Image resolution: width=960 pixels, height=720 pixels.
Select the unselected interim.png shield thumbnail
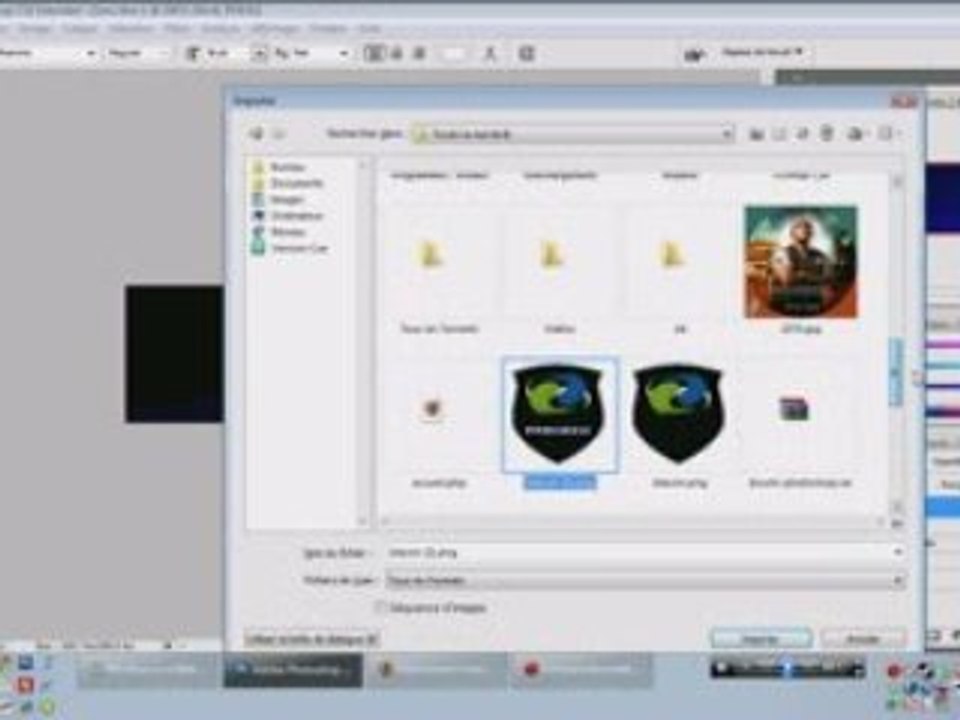(x=678, y=414)
